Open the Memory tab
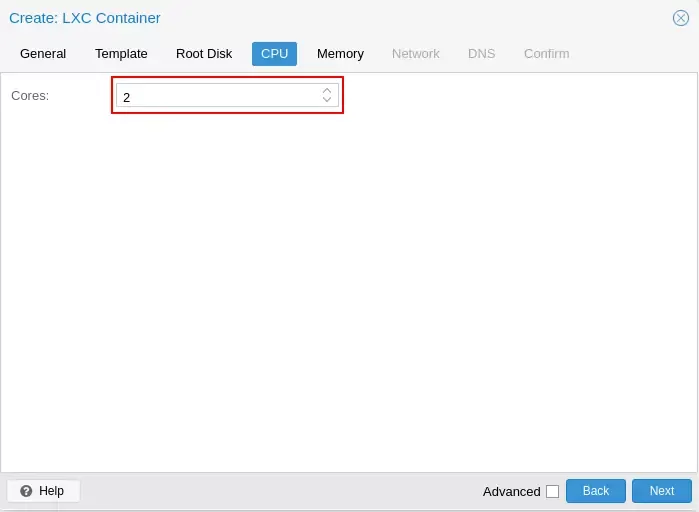 pyautogui.click(x=340, y=54)
